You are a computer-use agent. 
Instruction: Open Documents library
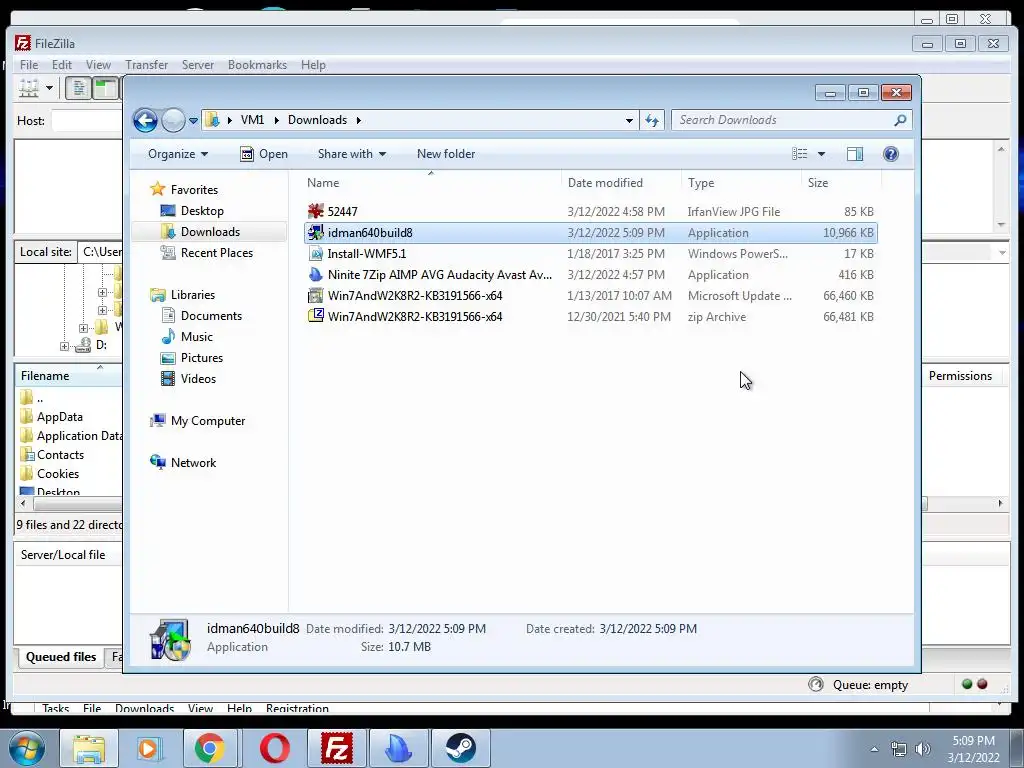(x=211, y=316)
